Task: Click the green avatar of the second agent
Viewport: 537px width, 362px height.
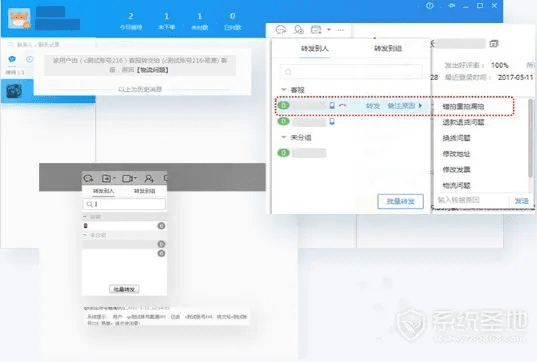Action: point(283,121)
